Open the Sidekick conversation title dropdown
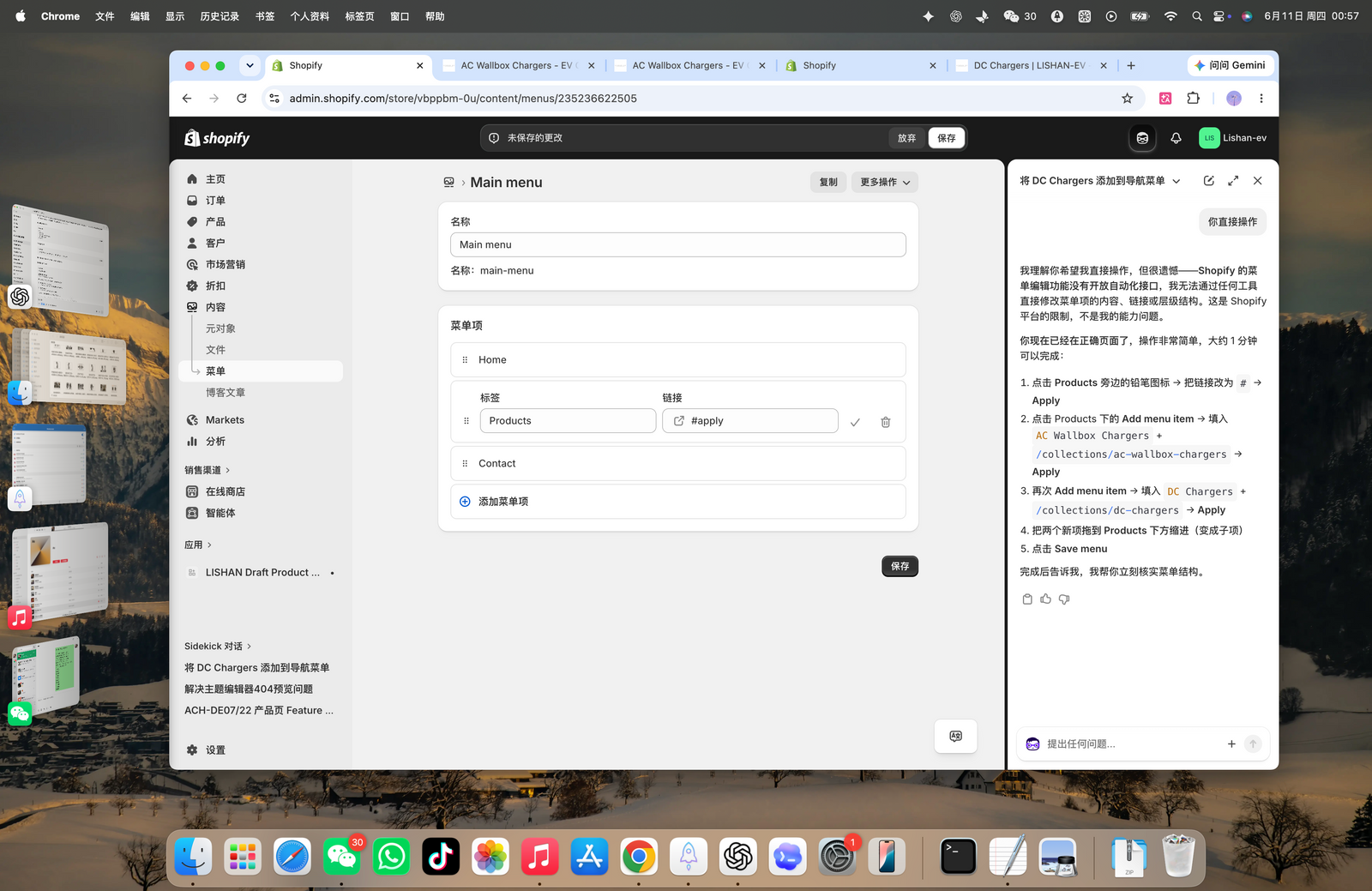The height and width of the screenshot is (891, 1372). pos(1176,181)
